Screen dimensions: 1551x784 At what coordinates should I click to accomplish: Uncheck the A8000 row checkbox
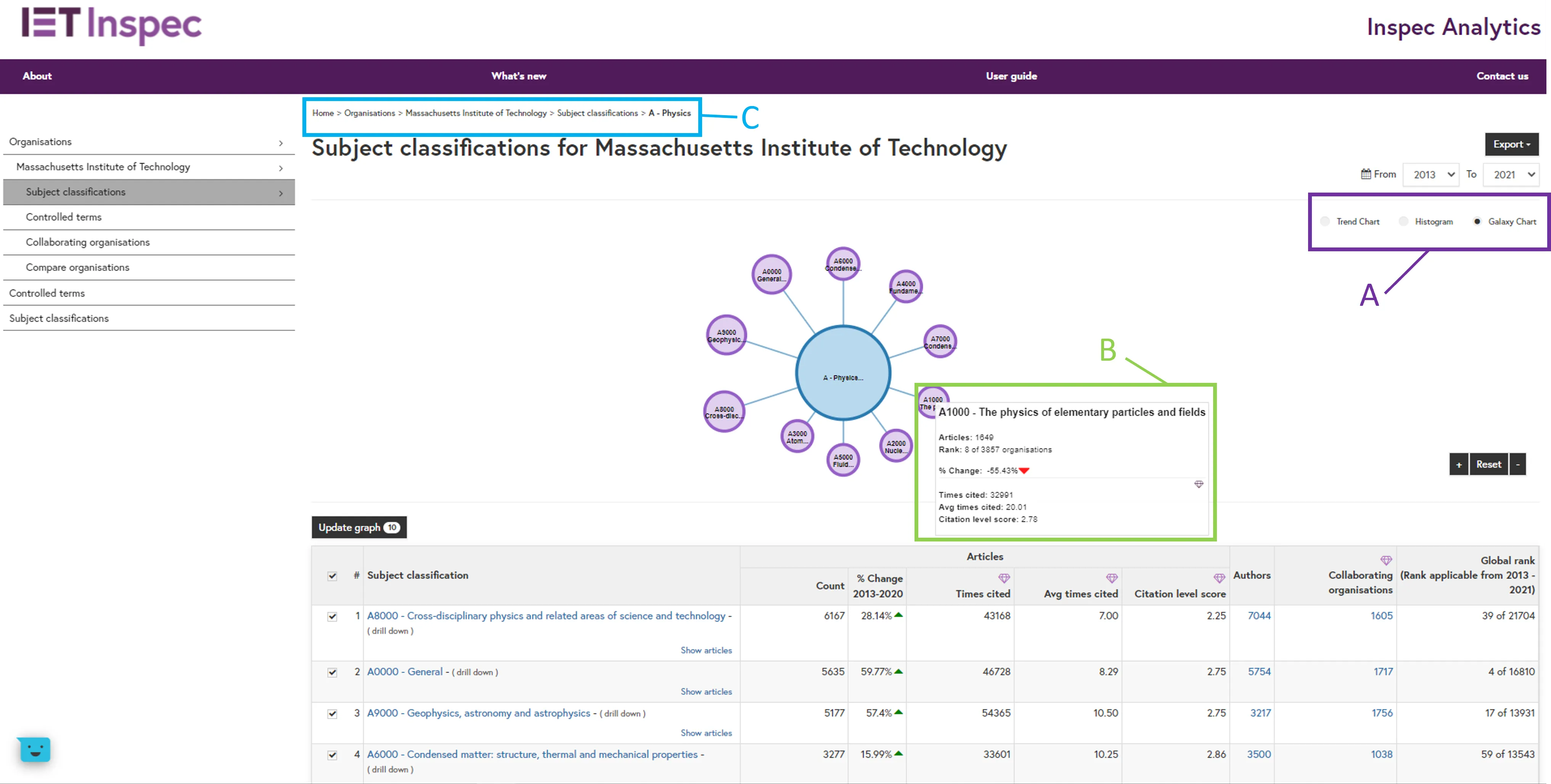tap(332, 617)
